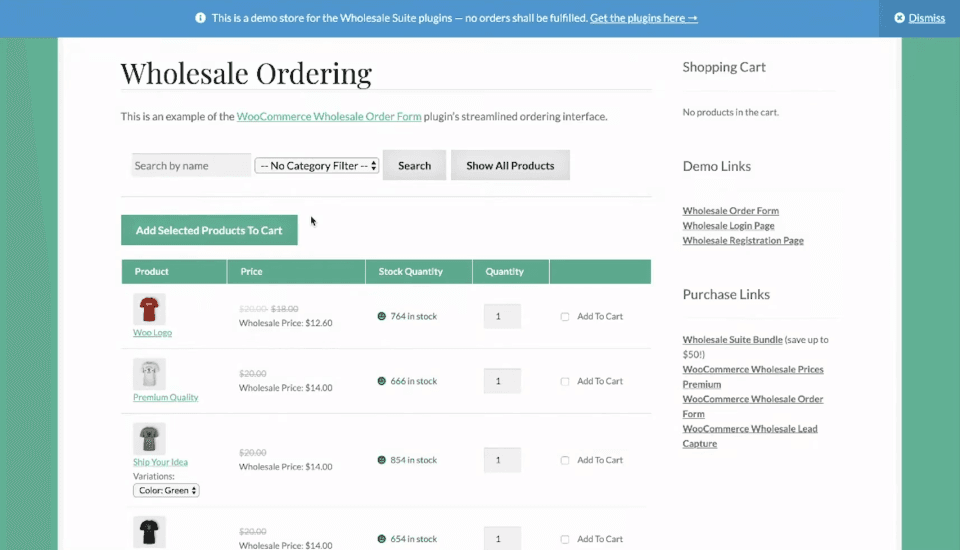Open the Color: Green variations dropdown
Viewport: 960px width, 550px height.
point(166,490)
